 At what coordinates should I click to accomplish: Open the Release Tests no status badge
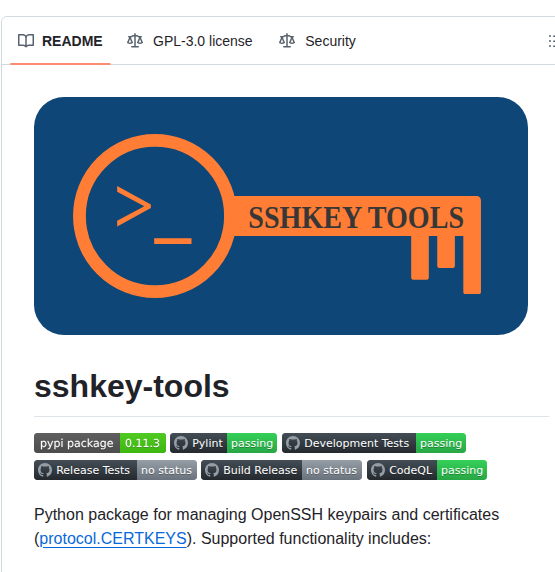(x=115, y=470)
